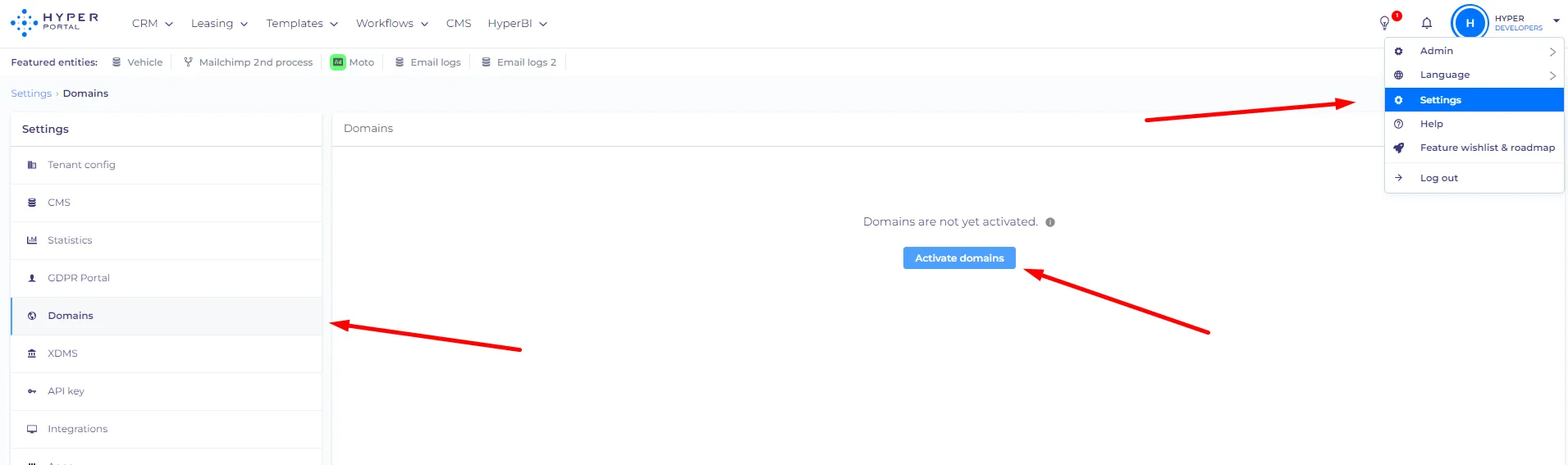The image size is (1568, 465).
Task: Toggle the user account caret dropdown
Action: point(1557,21)
